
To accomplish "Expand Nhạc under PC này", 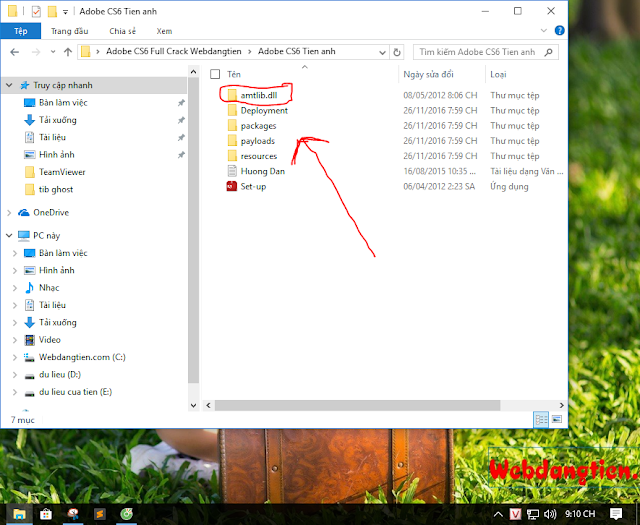I will point(15,288).
